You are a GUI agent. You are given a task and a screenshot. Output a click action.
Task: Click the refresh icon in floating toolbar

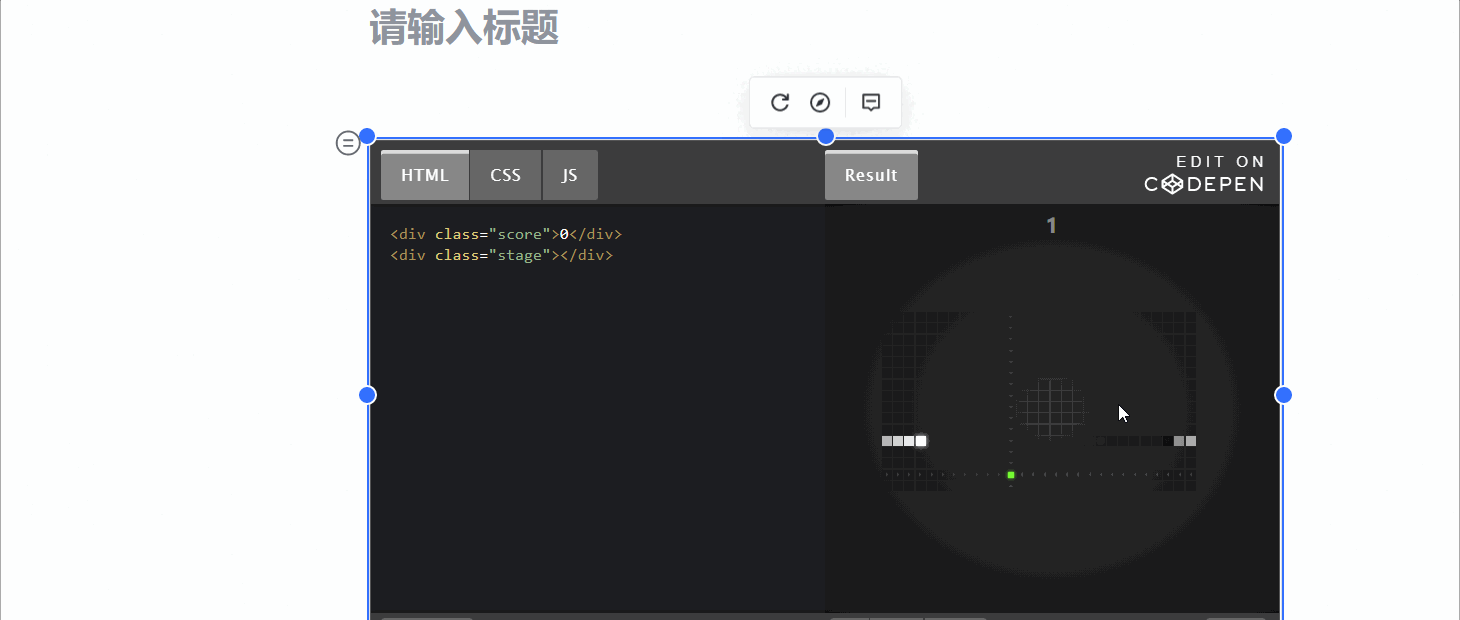tap(780, 102)
